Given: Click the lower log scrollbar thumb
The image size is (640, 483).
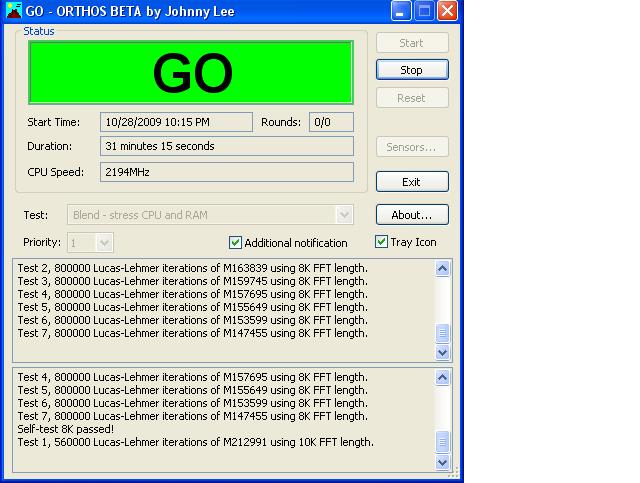Looking at the screenshot, I should [x=442, y=442].
